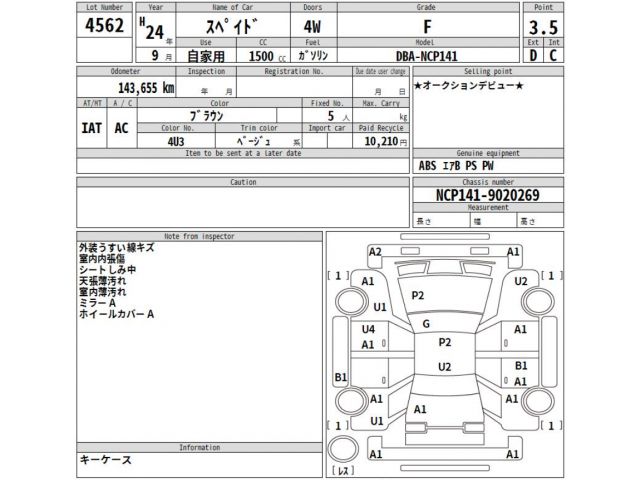Select the point score 3.5
Screen dimensions: 640x480
pos(543,27)
